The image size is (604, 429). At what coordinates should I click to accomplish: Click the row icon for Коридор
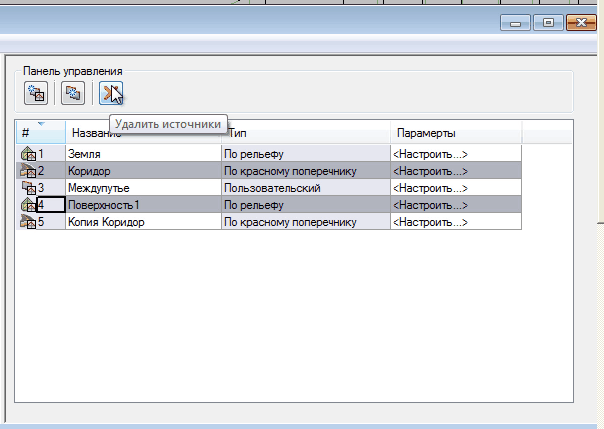[28, 171]
